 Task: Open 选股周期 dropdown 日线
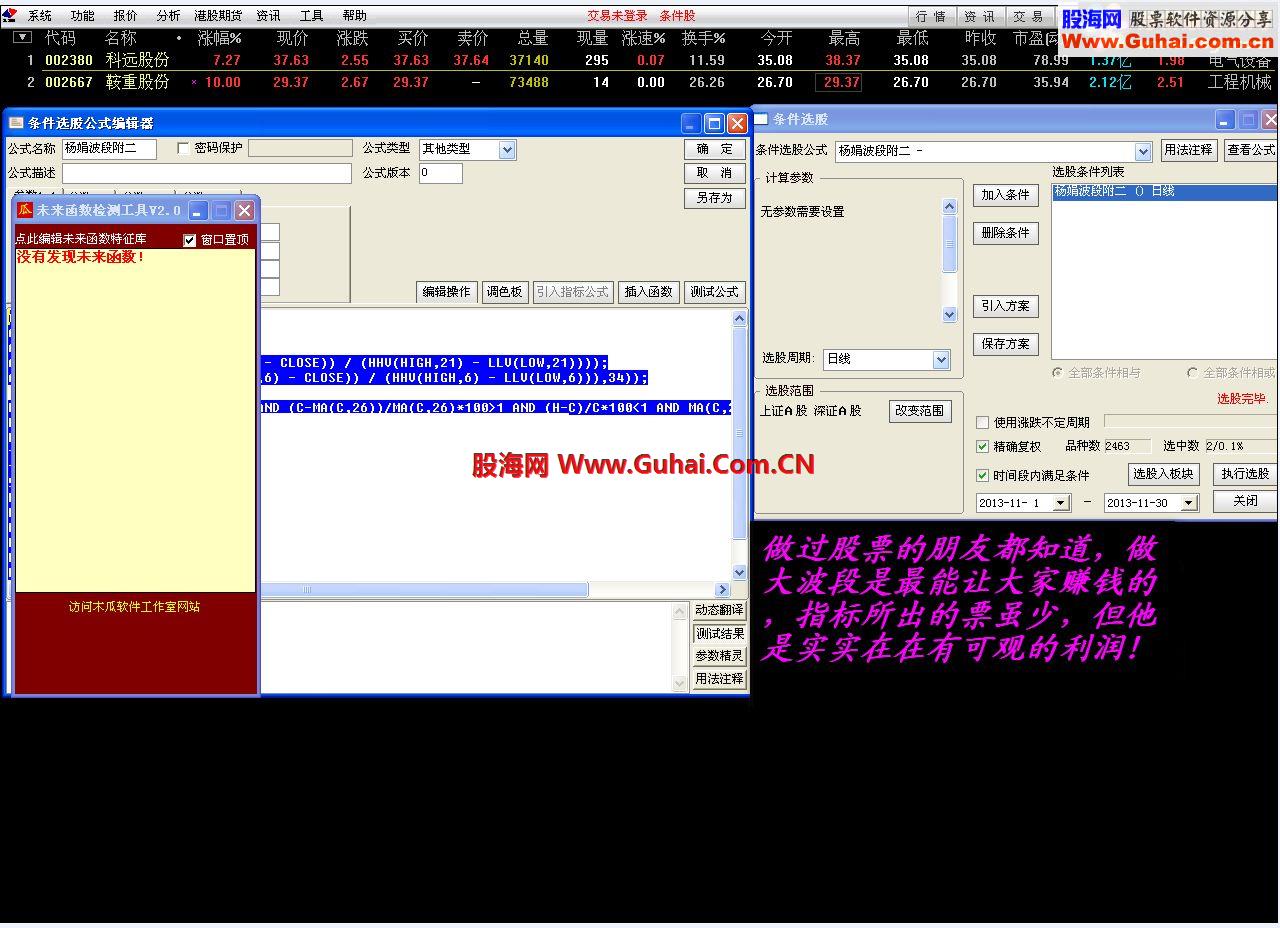[941, 360]
